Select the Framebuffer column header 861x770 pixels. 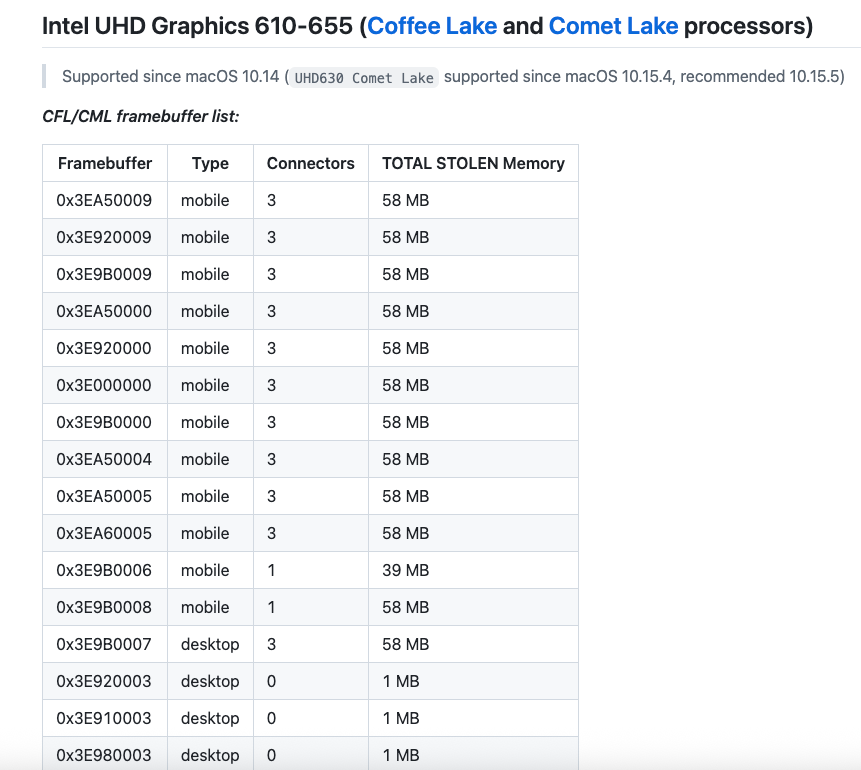coord(105,163)
